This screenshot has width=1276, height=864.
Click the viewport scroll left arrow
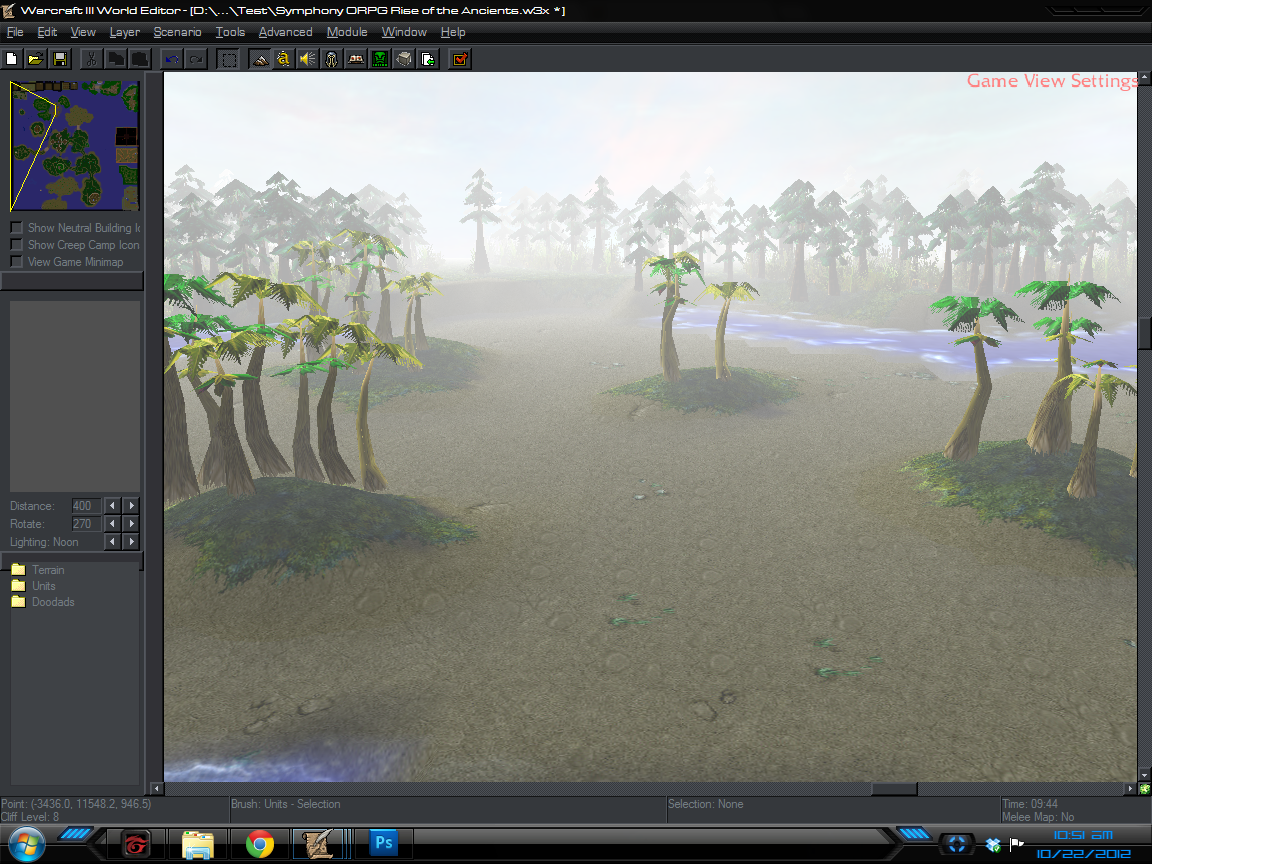click(x=156, y=789)
